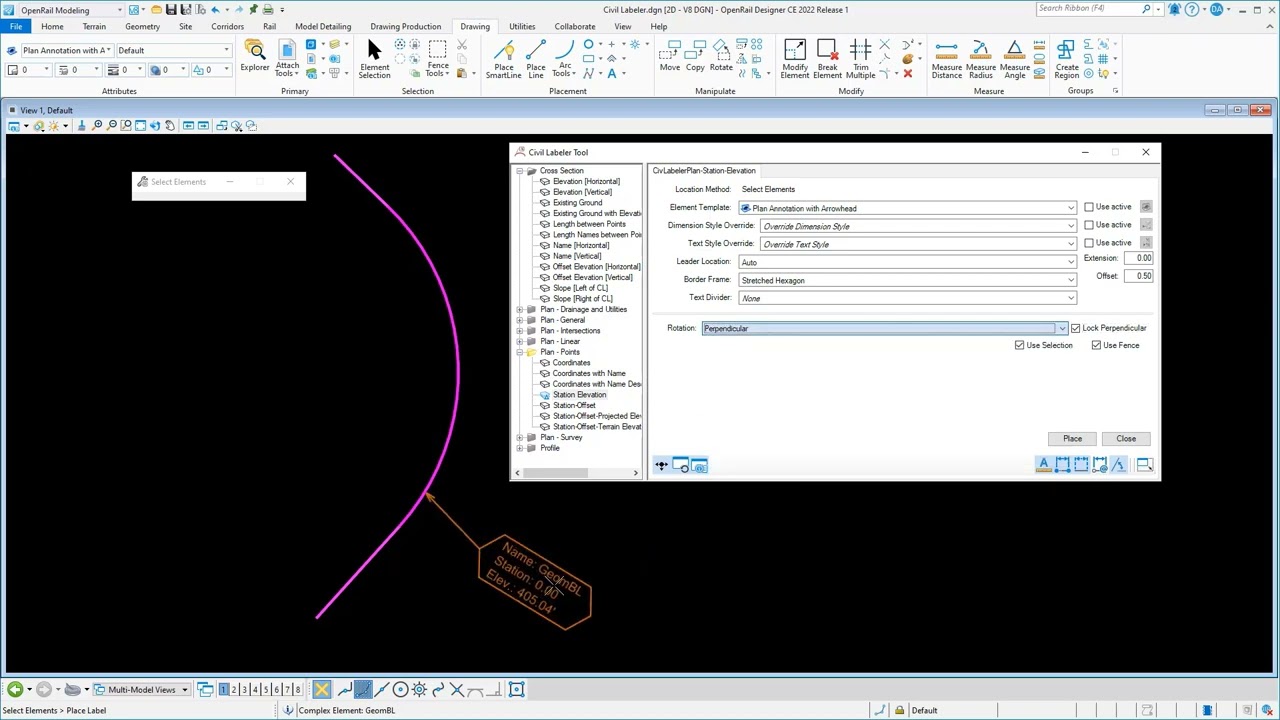Activate the Measure Distance tool
The image size is (1280, 720).
(946, 59)
